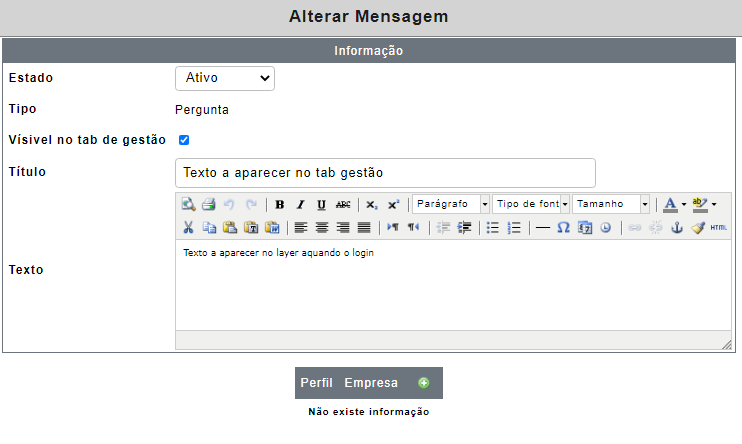The width and height of the screenshot is (742, 444).
Task: Click the green plus add button
Action: coord(424,383)
